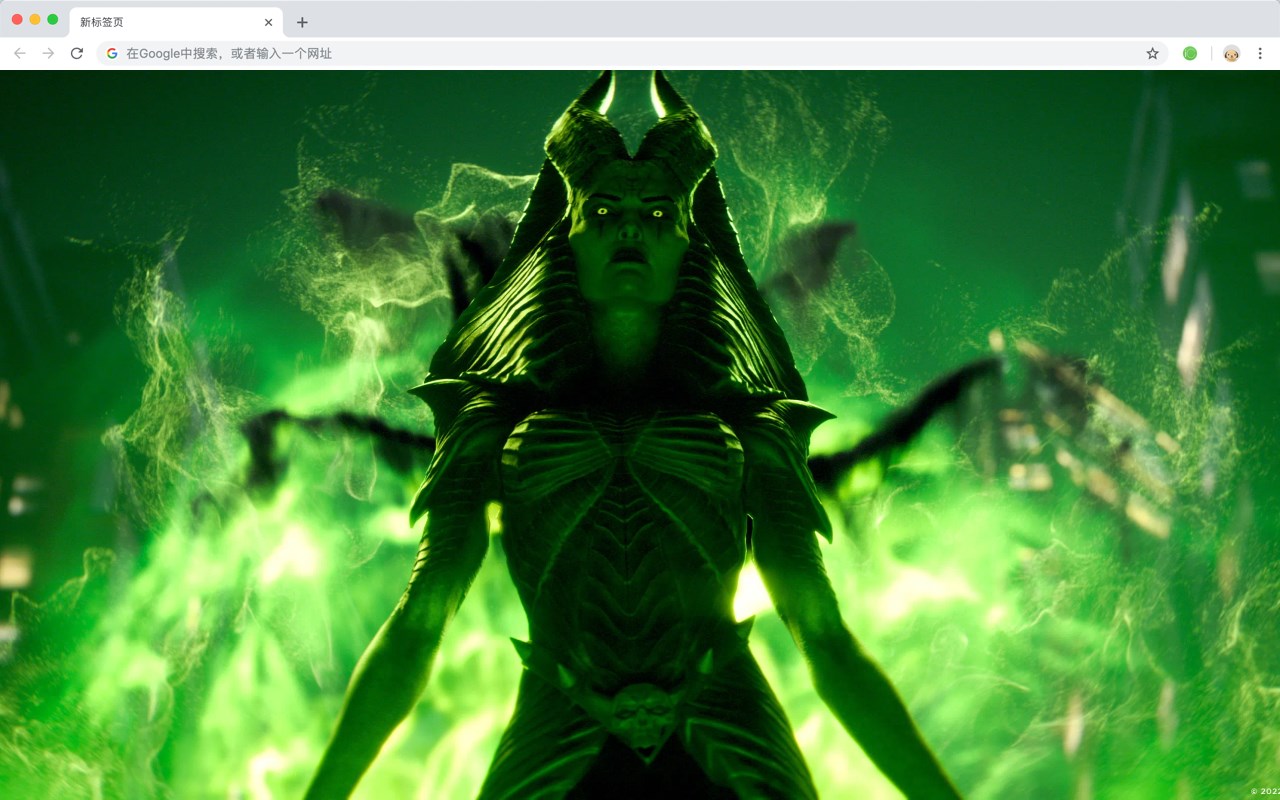Image resolution: width=1280 pixels, height=800 pixels.
Task: Open the green extension icon
Action: 1190,53
